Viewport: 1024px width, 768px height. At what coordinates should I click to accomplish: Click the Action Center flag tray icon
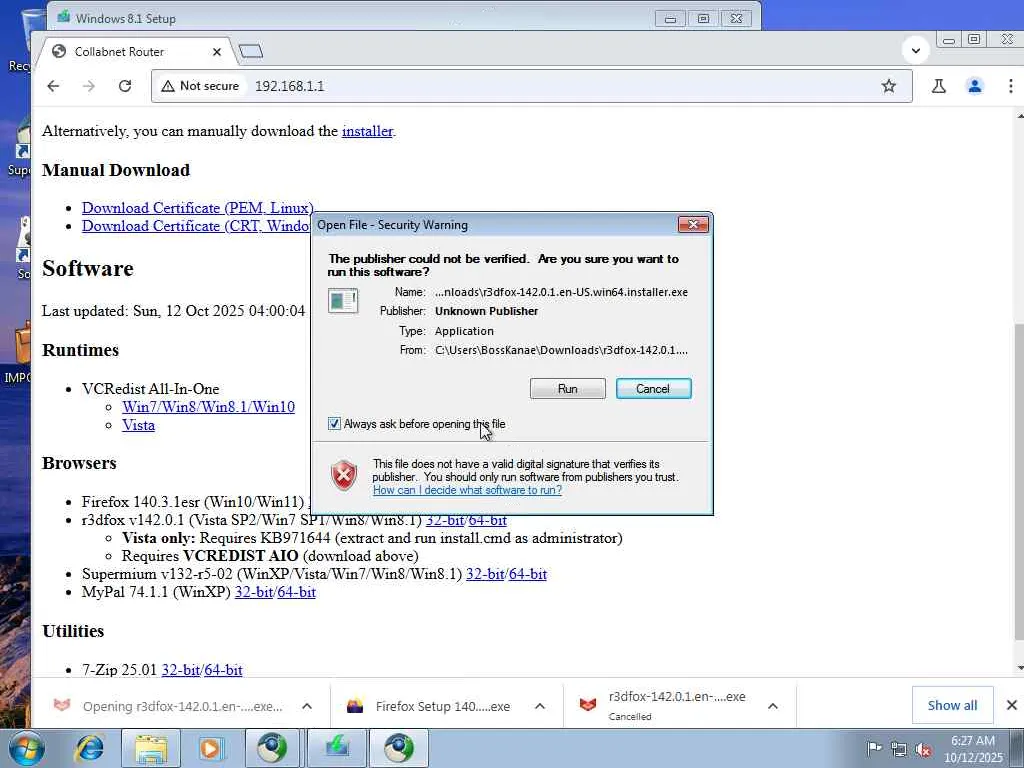pyautogui.click(x=874, y=749)
